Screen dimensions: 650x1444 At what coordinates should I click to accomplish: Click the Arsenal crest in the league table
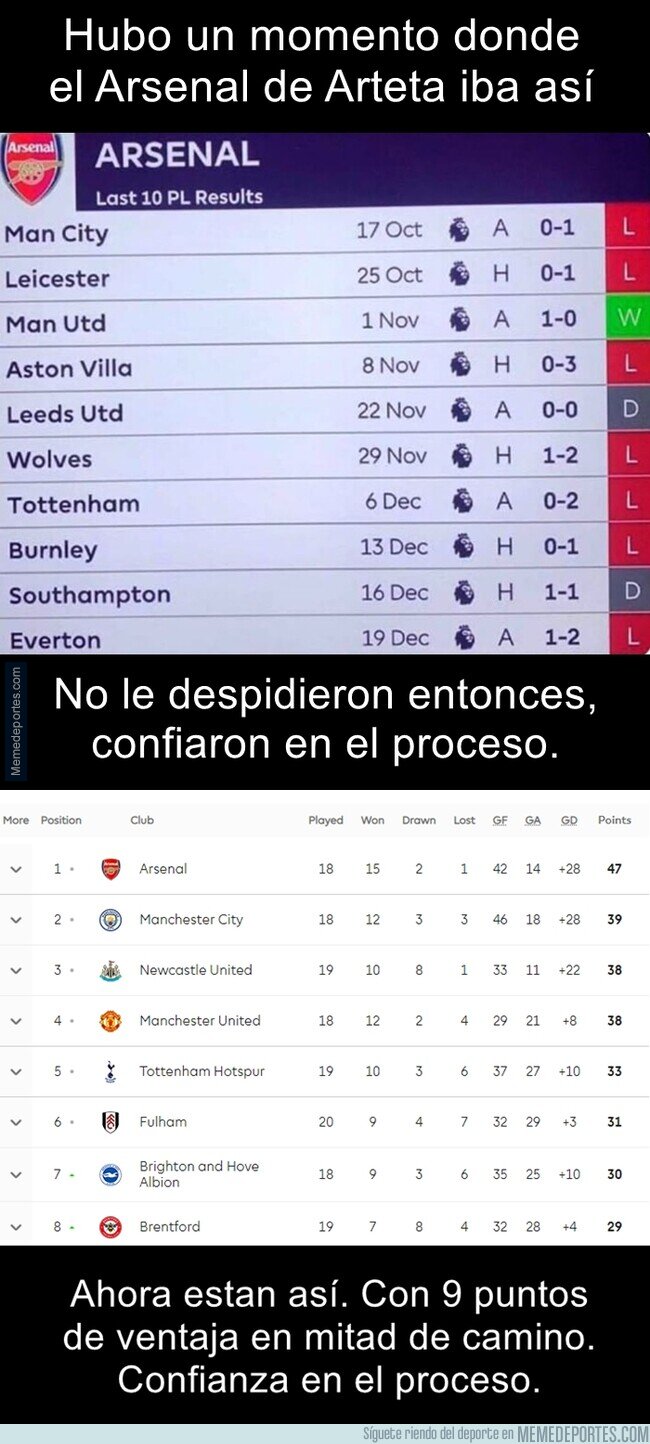coord(108,869)
